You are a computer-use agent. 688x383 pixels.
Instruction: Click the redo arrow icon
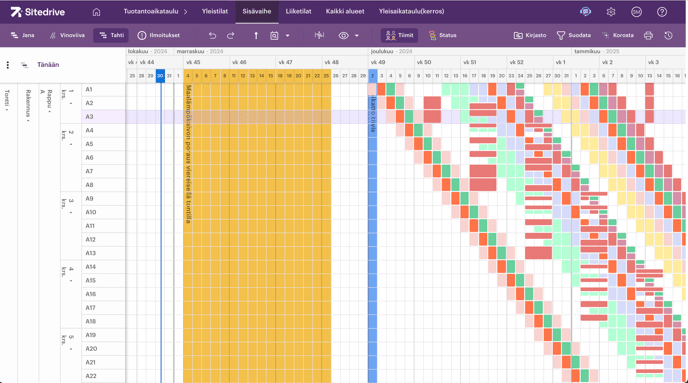point(230,36)
